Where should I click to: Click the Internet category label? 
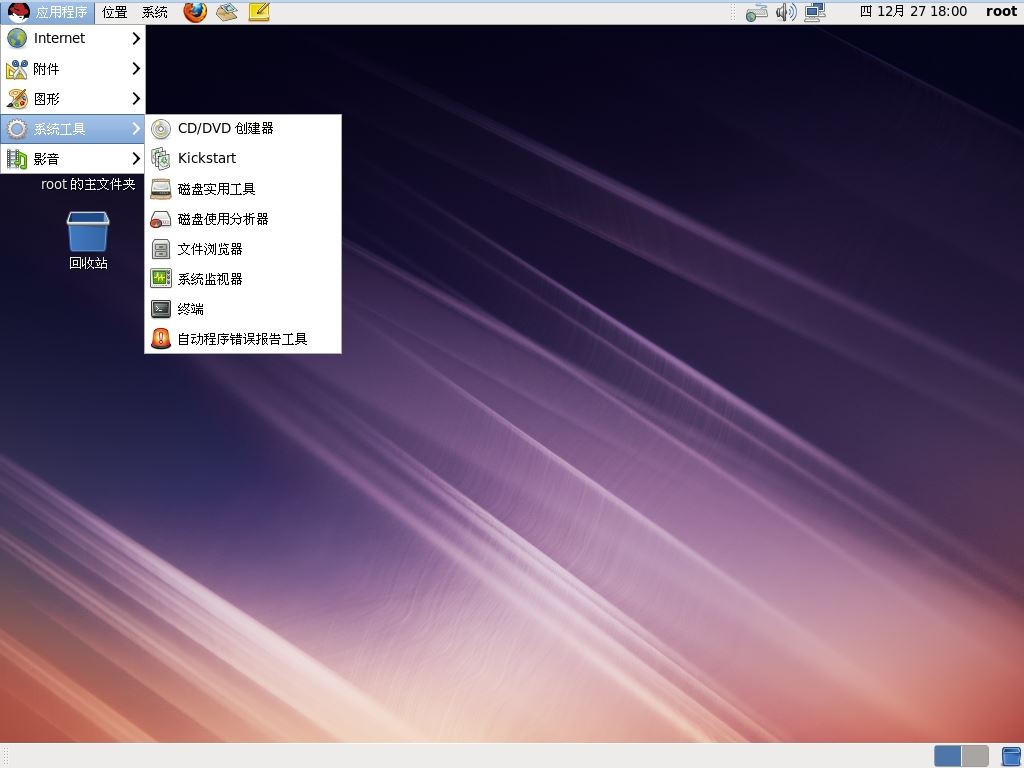[x=59, y=39]
